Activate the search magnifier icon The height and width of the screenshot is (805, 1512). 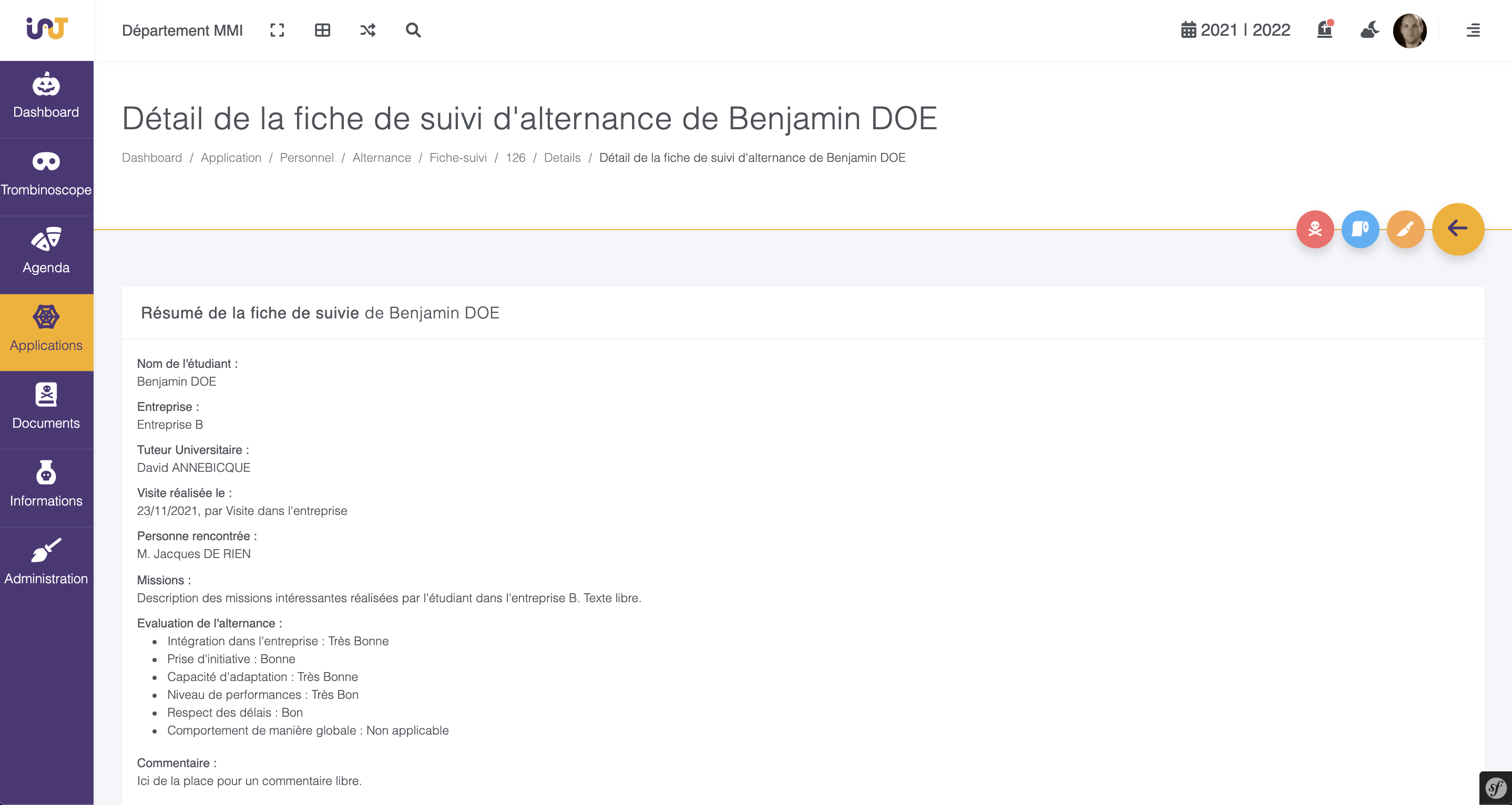pos(413,30)
